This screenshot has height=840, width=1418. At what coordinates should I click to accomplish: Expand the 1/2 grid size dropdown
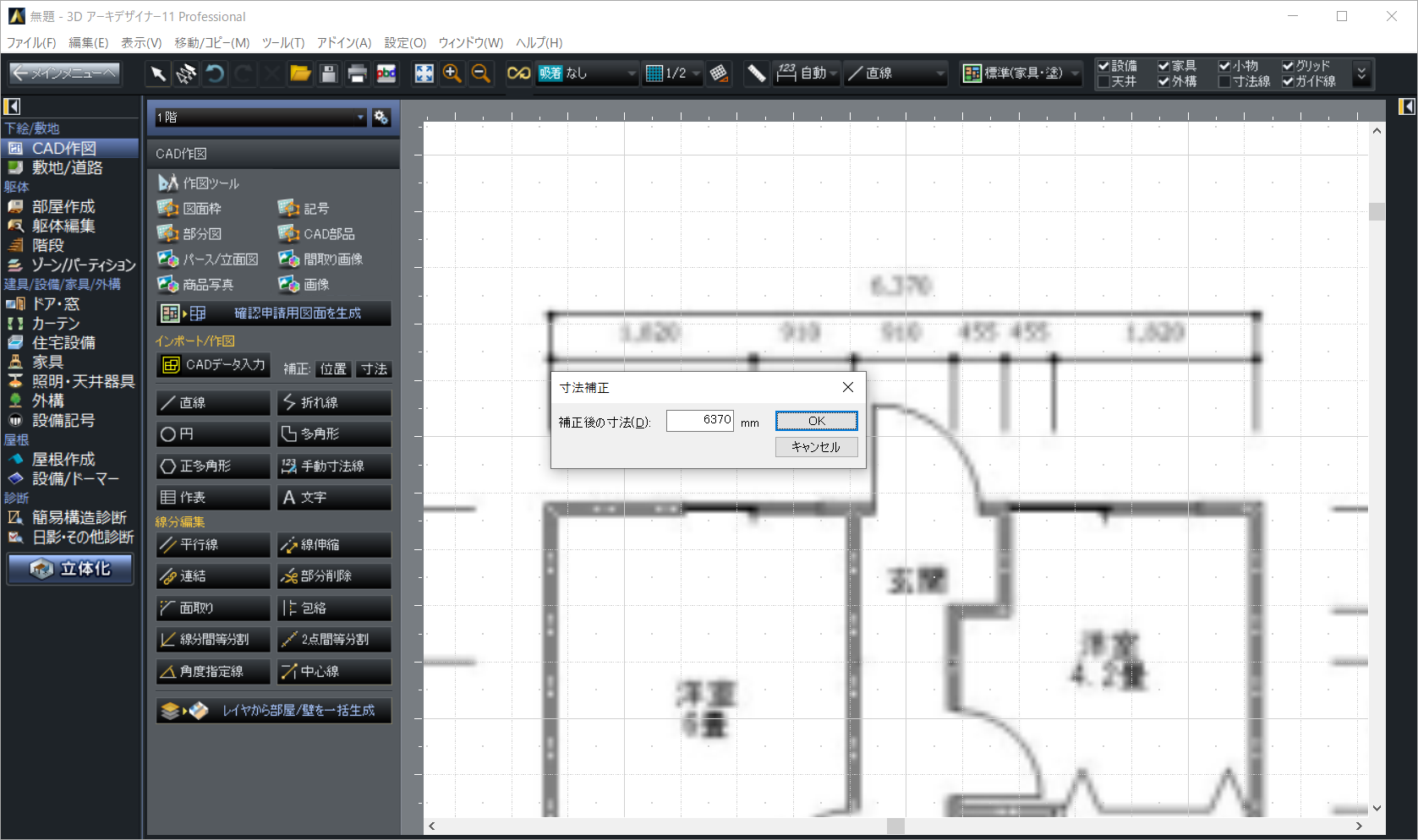pyautogui.click(x=673, y=74)
